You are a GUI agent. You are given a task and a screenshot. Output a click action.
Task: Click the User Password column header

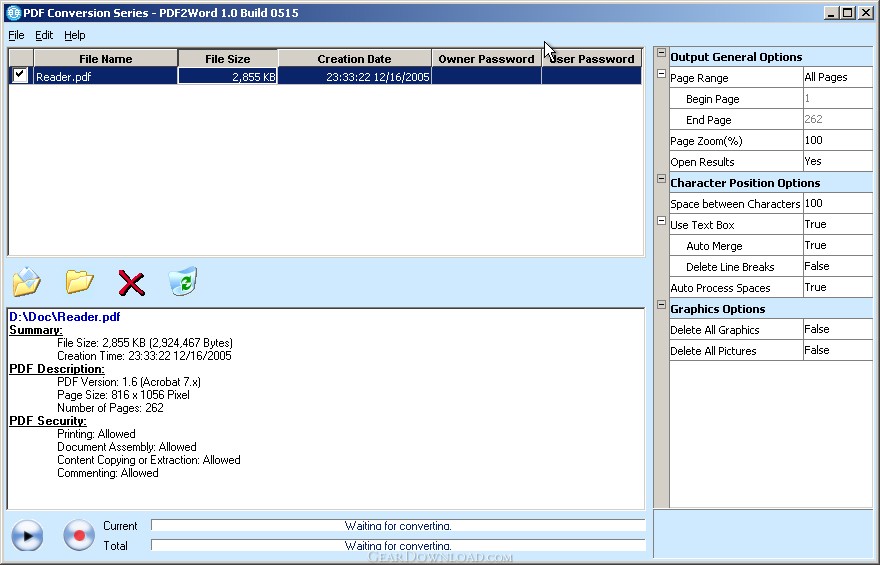pos(592,58)
